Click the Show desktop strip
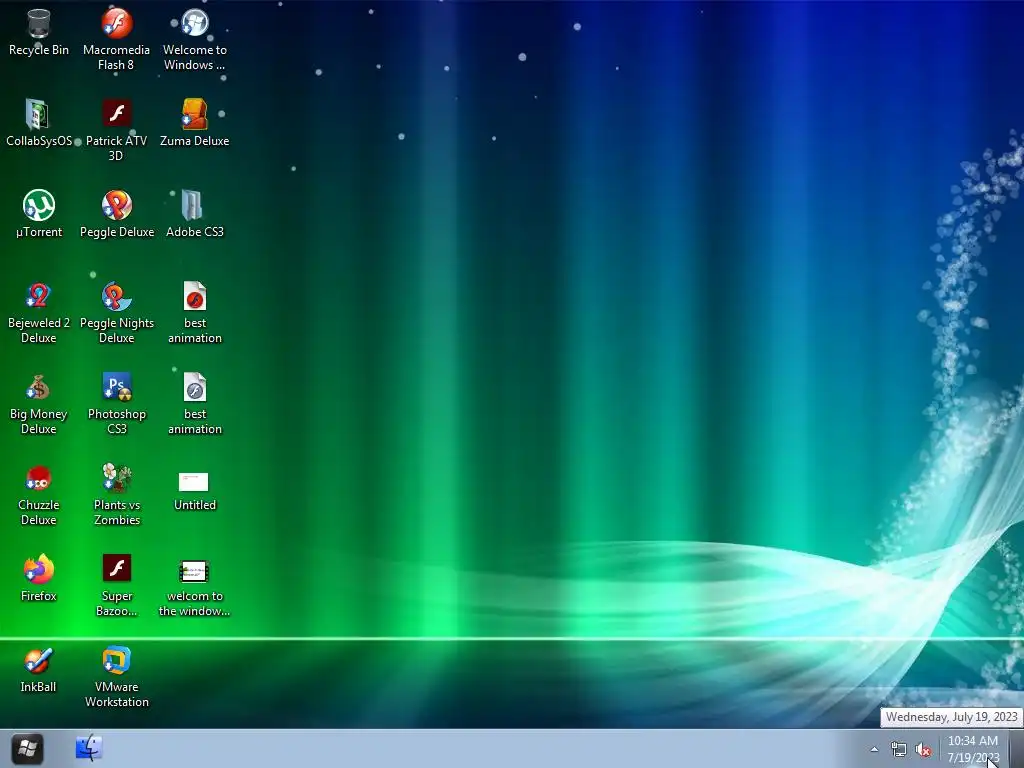Viewport: 1024px width, 768px height. [x=1016, y=748]
